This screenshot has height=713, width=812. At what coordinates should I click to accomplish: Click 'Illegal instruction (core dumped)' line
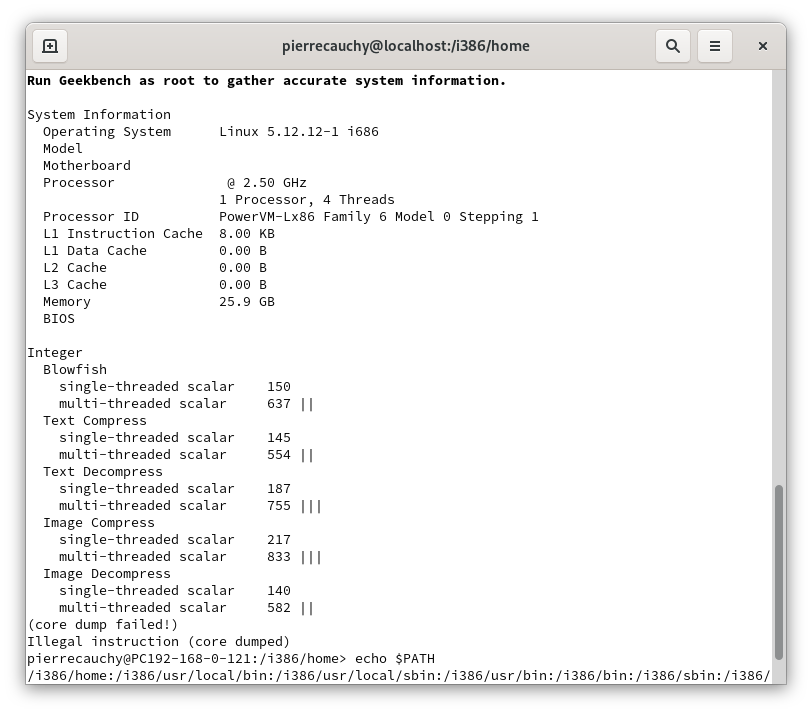tap(158, 642)
